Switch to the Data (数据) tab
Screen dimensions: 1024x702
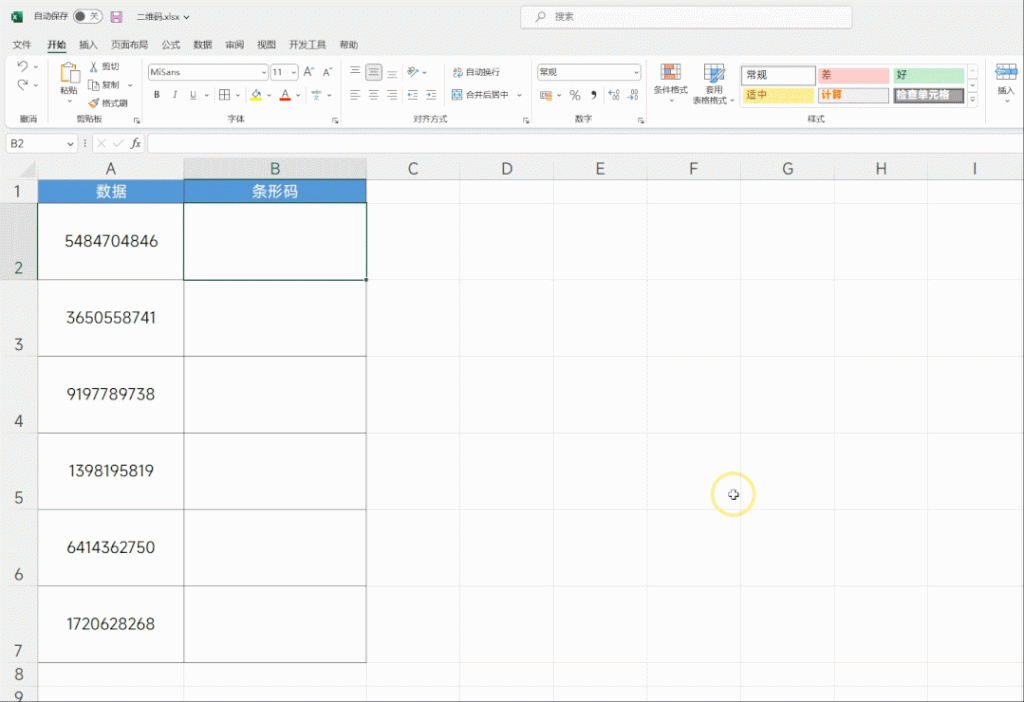203,44
